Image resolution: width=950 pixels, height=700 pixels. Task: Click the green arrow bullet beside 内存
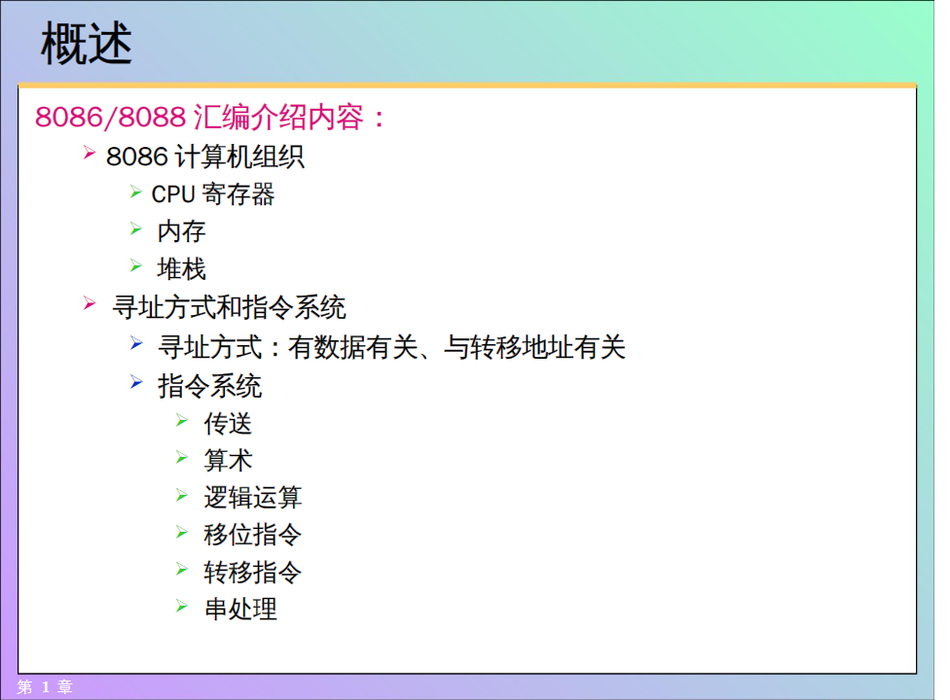(136, 229)
